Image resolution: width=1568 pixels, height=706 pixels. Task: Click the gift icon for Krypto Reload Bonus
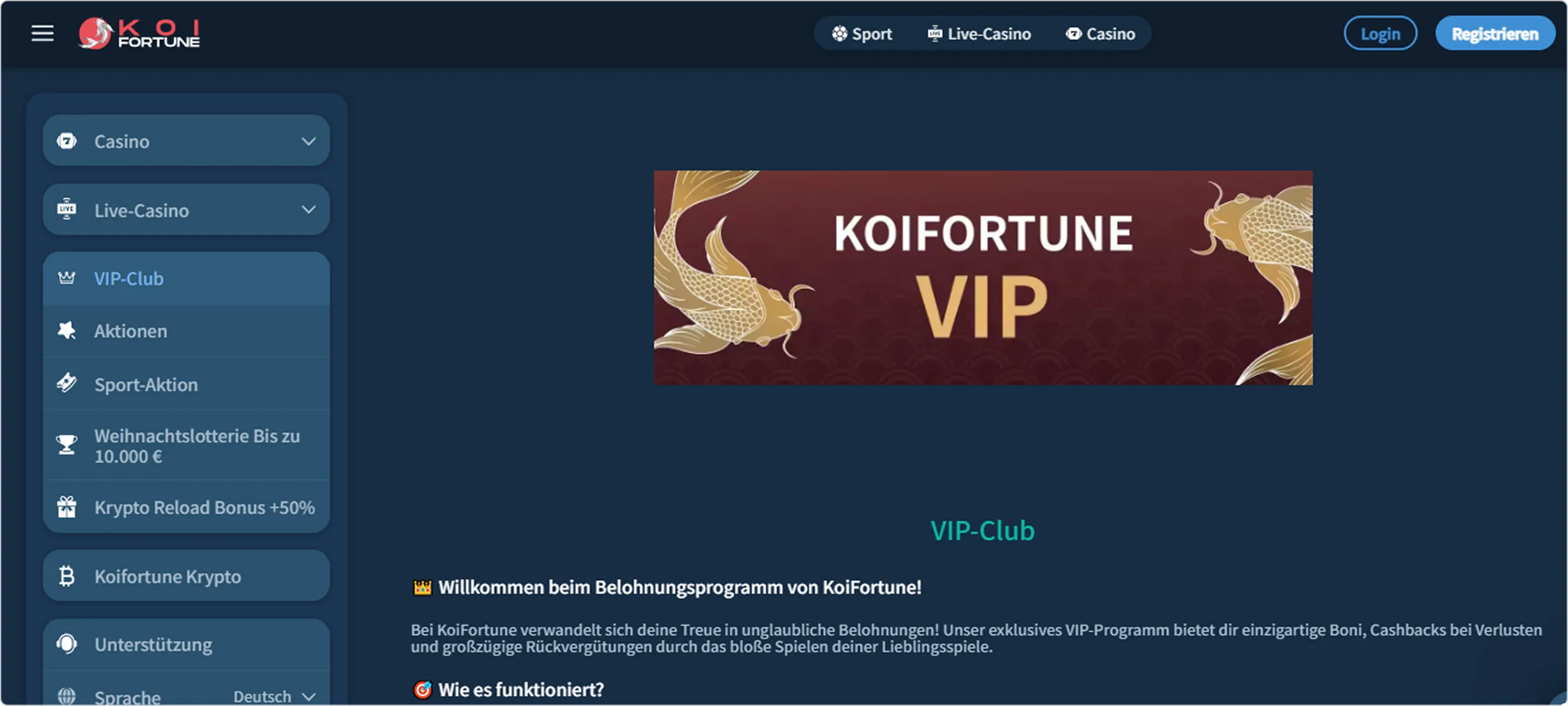66,507
